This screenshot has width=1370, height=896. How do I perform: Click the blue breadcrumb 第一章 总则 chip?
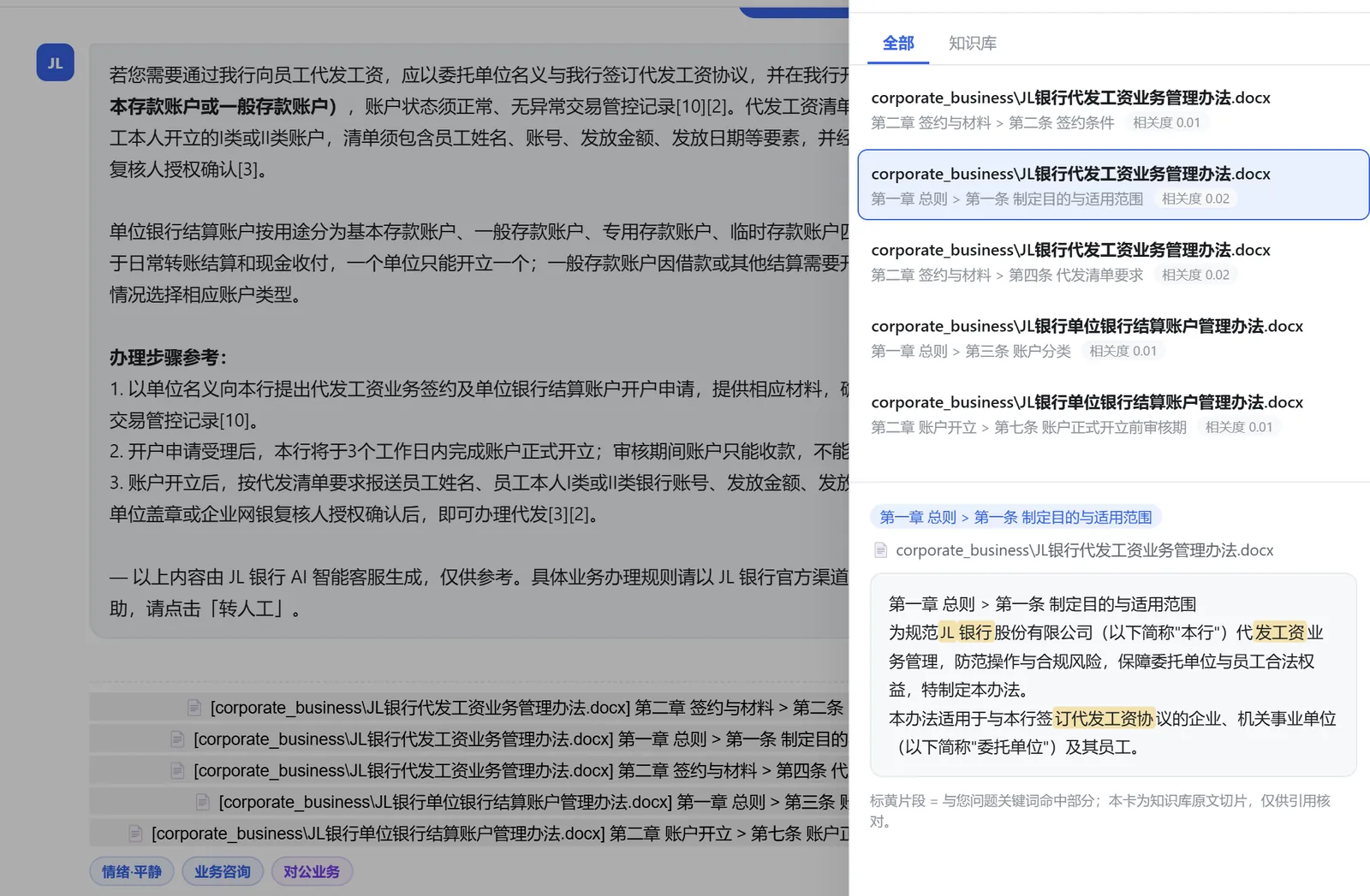1016,517
